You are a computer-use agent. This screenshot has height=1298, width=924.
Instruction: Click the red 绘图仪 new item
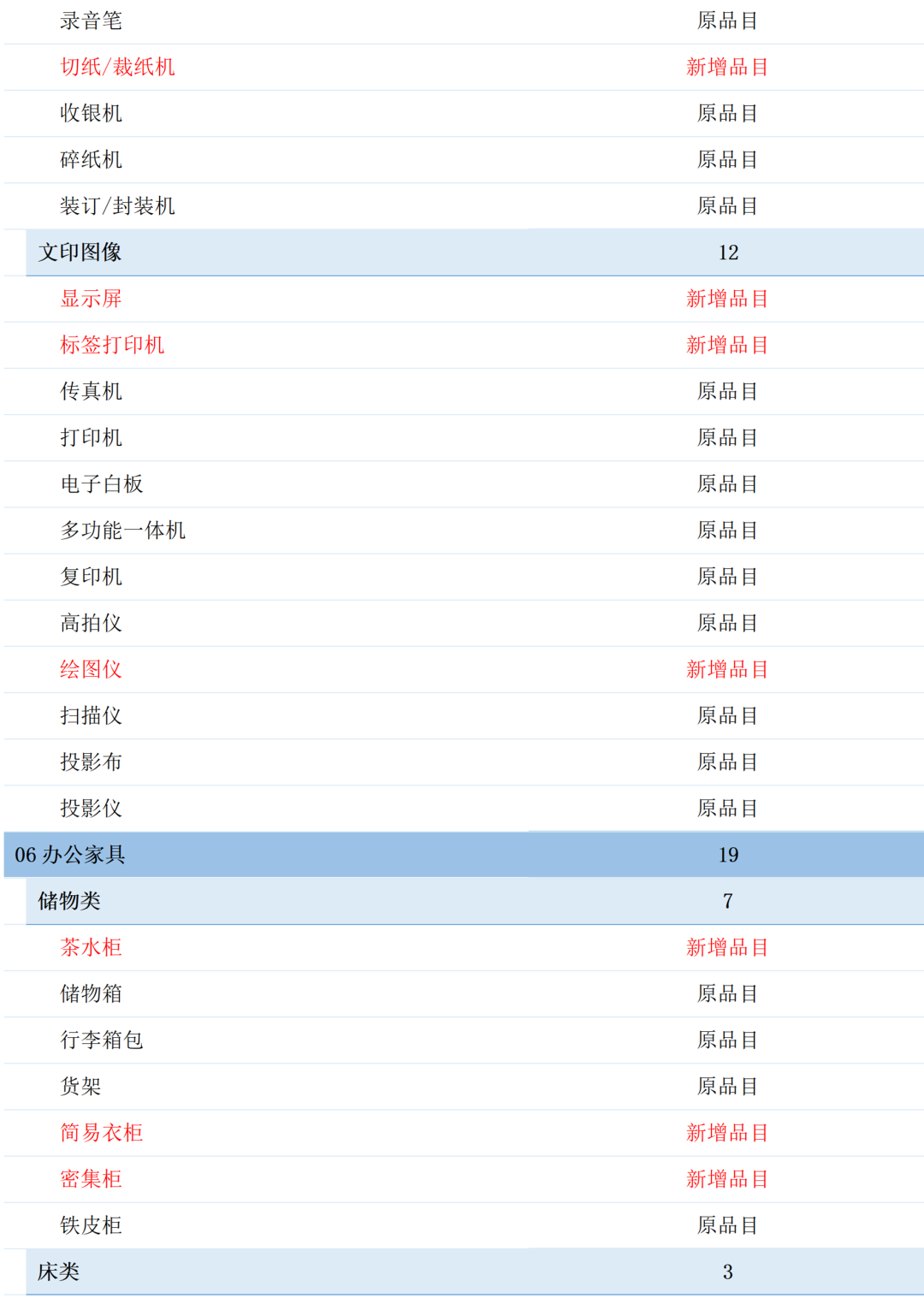point(89,670)
